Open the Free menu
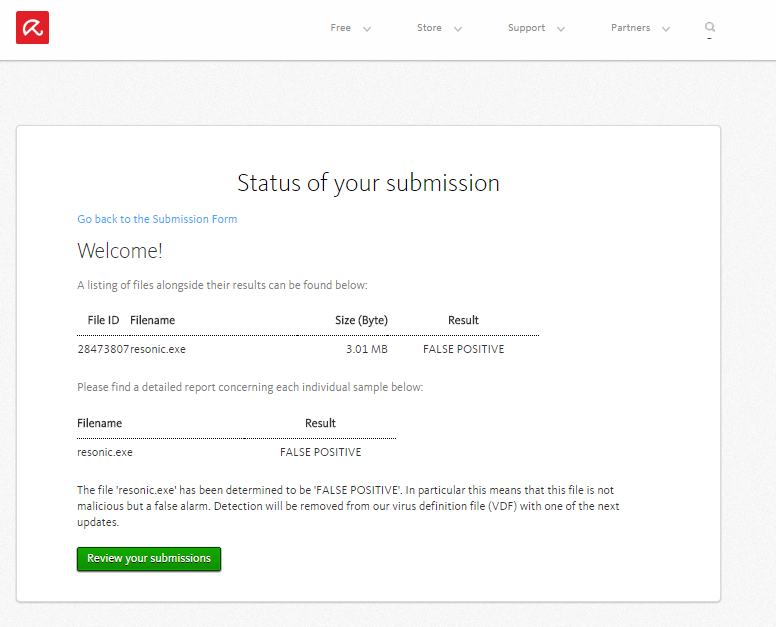Viewport: 776px width, 627px height. point(341,28)
